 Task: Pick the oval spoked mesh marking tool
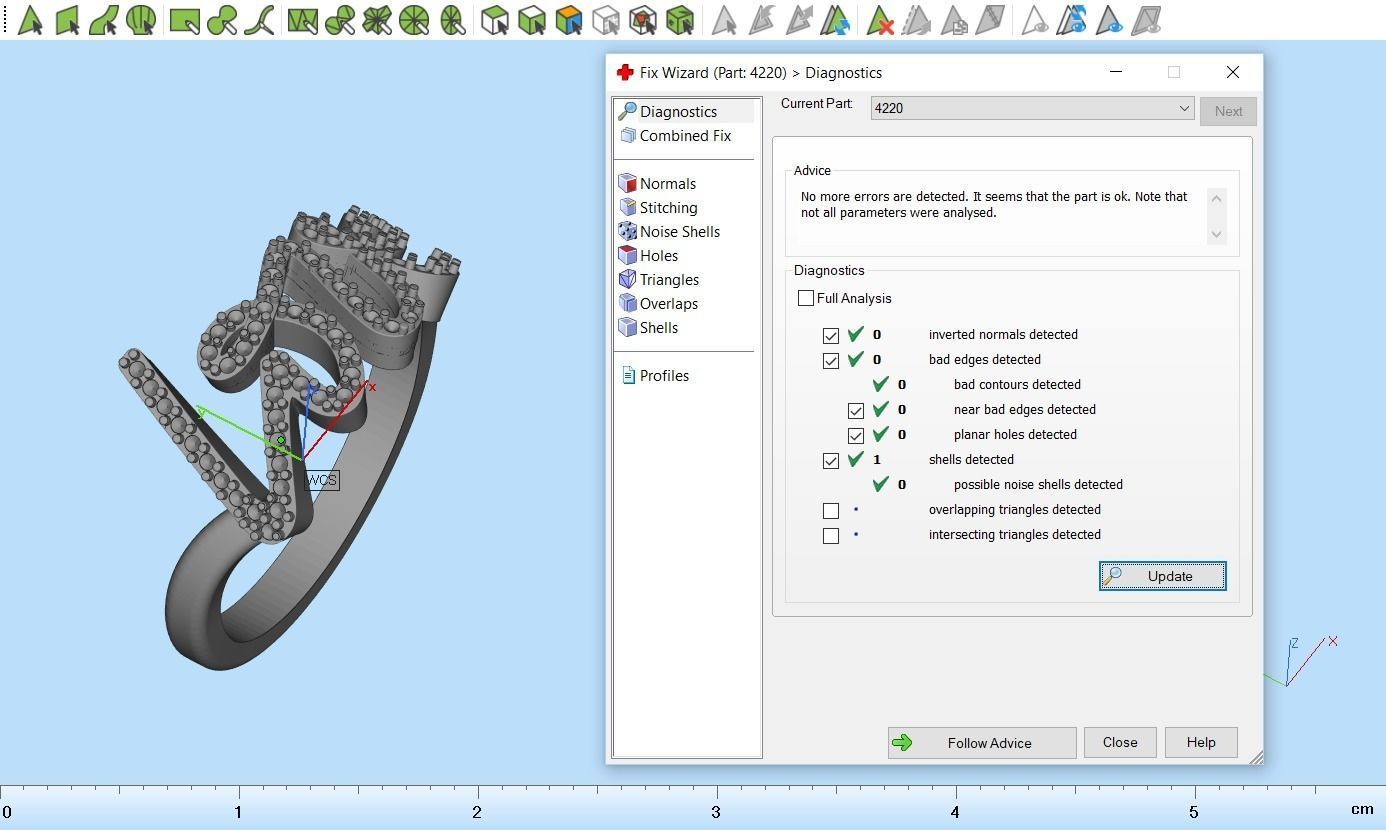pyautogui.click(x=452, y=20)
